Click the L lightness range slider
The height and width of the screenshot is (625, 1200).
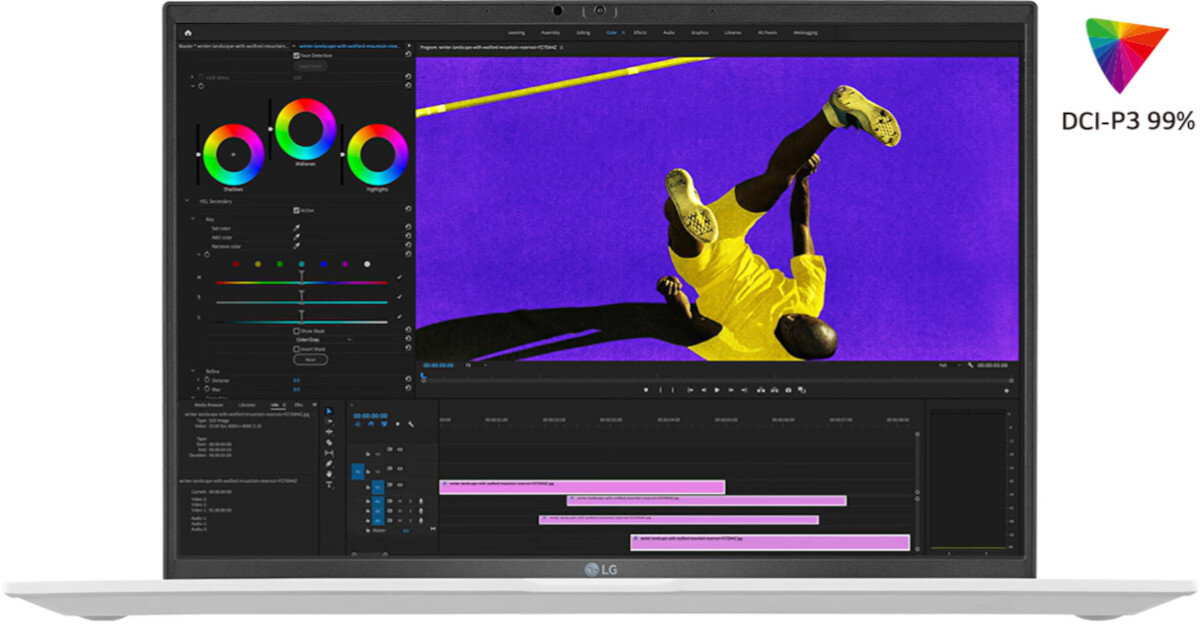pyautogui.click(x=301, y=320)
